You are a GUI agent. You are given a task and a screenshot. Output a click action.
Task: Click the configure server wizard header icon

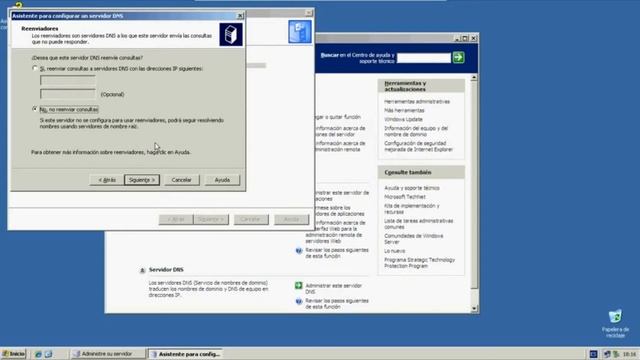pos(300,32)
